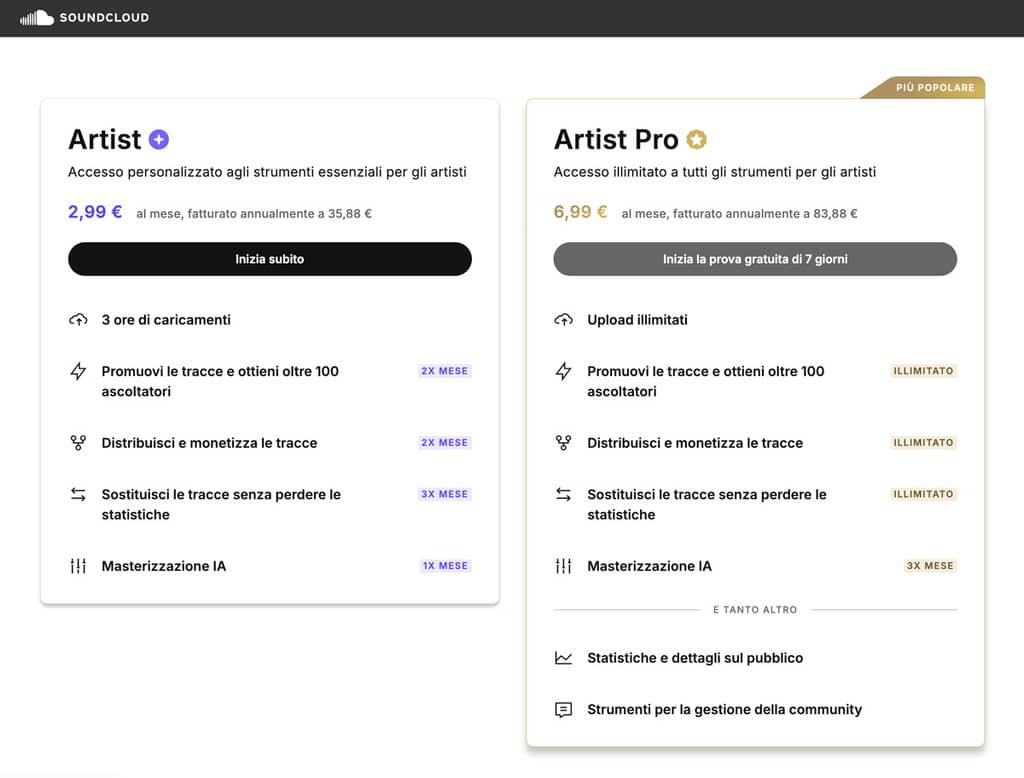Click the distribution icon in the Artist Pro card

click(x=564, y=443)
